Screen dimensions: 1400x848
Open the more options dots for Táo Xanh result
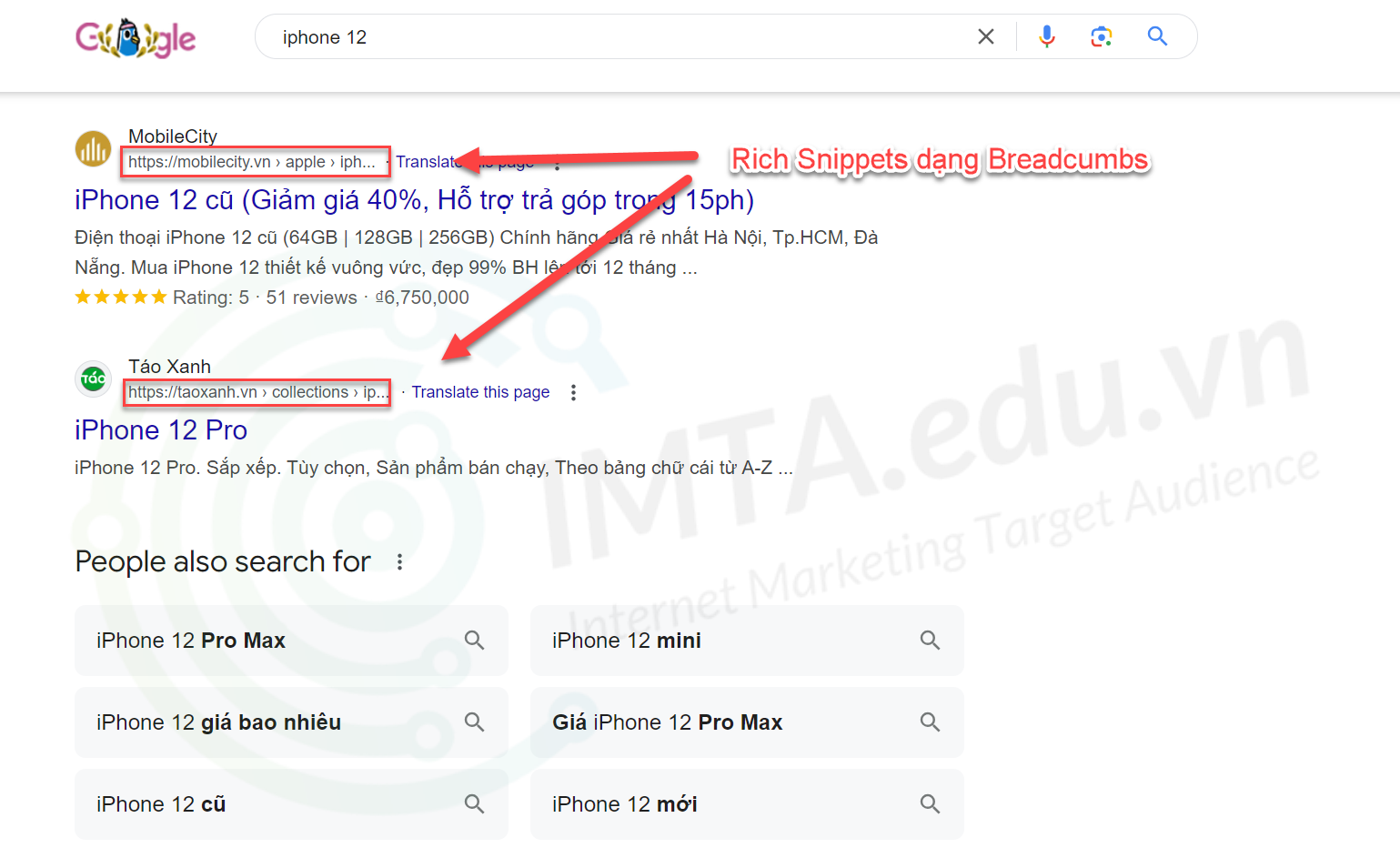[573, 392]
